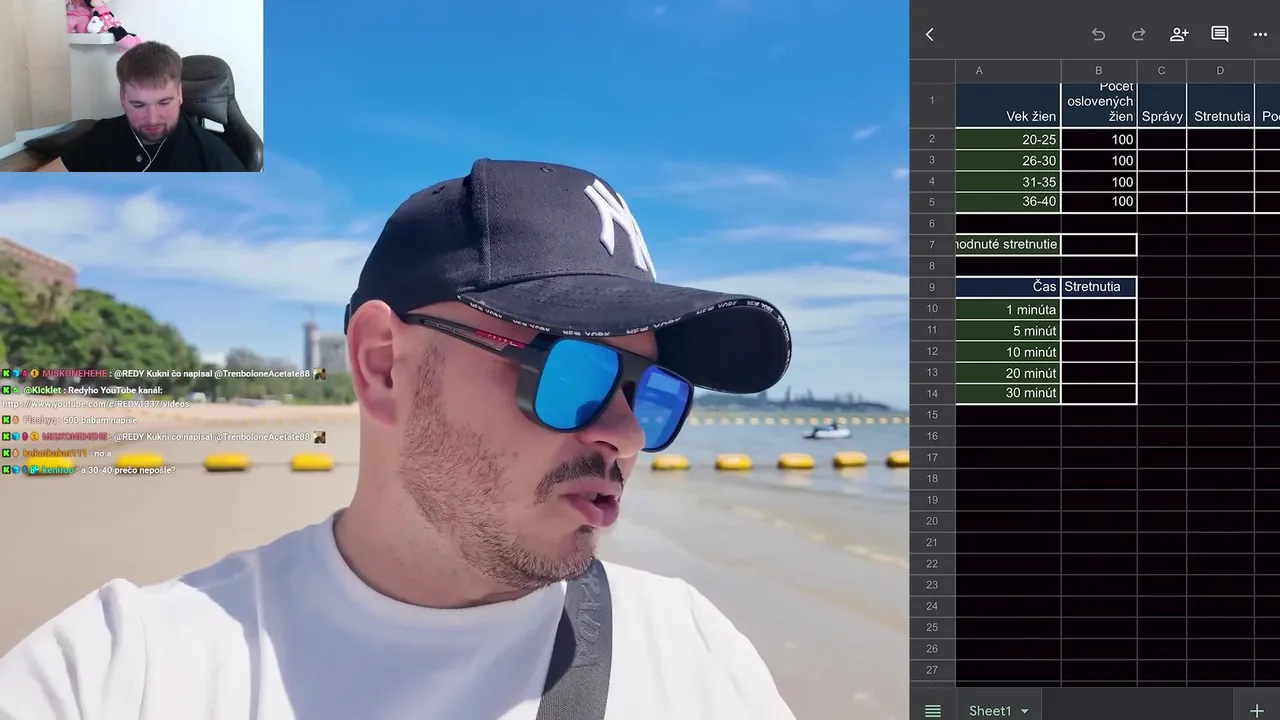Select column A header
1280x720 pixels.
[1008, 71]
